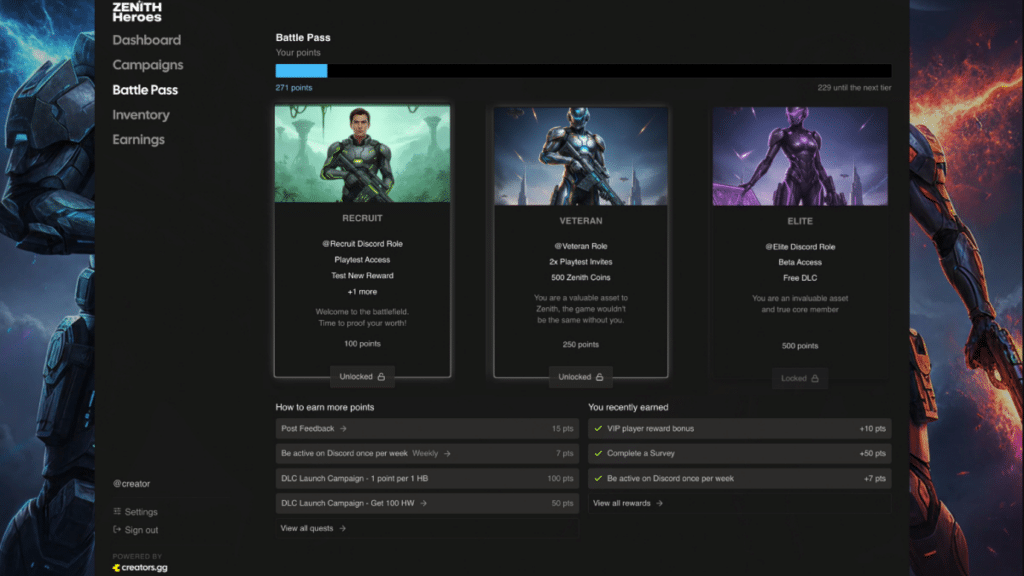Click the Elite tier character thumbnail
1024x576 pixels.
pos(800,156)
